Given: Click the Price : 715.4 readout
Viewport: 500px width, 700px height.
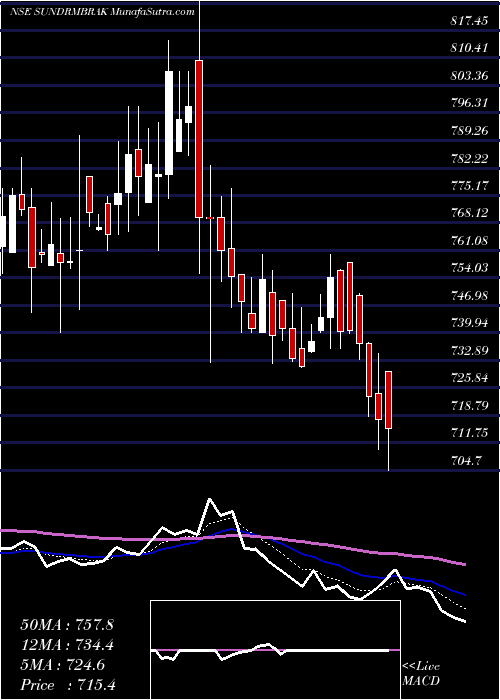Looking at the screenshot, I should [68, 685].
